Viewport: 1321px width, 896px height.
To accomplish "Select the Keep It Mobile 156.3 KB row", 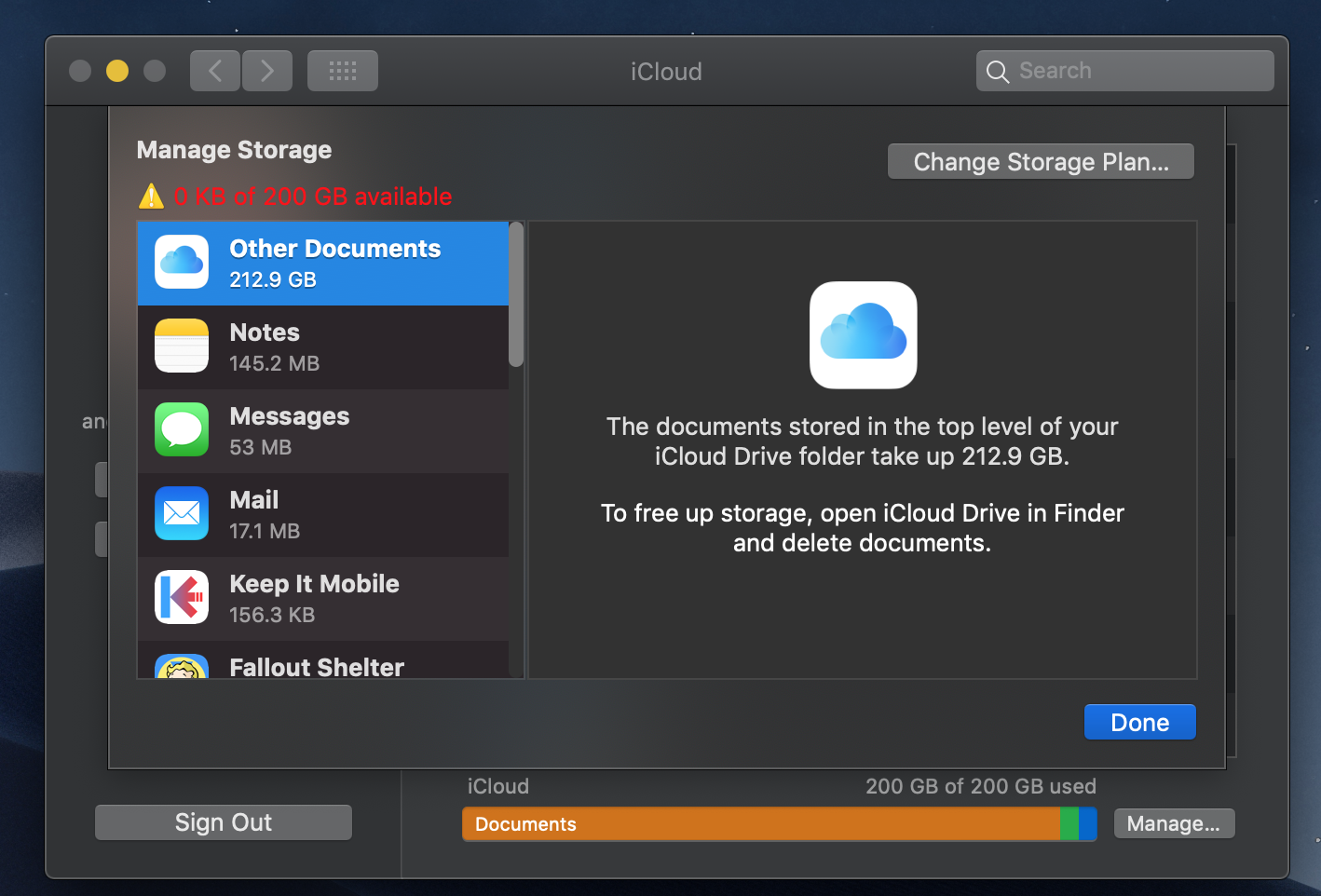I will pyautogui.click(x=323, y=599).
